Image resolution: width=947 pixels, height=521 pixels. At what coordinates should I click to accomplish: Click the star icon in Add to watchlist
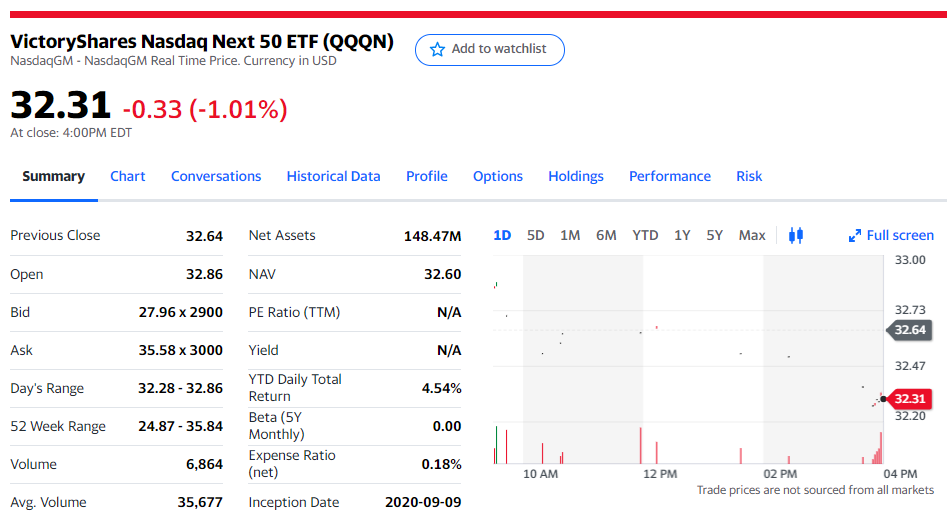tap(437, 50)
